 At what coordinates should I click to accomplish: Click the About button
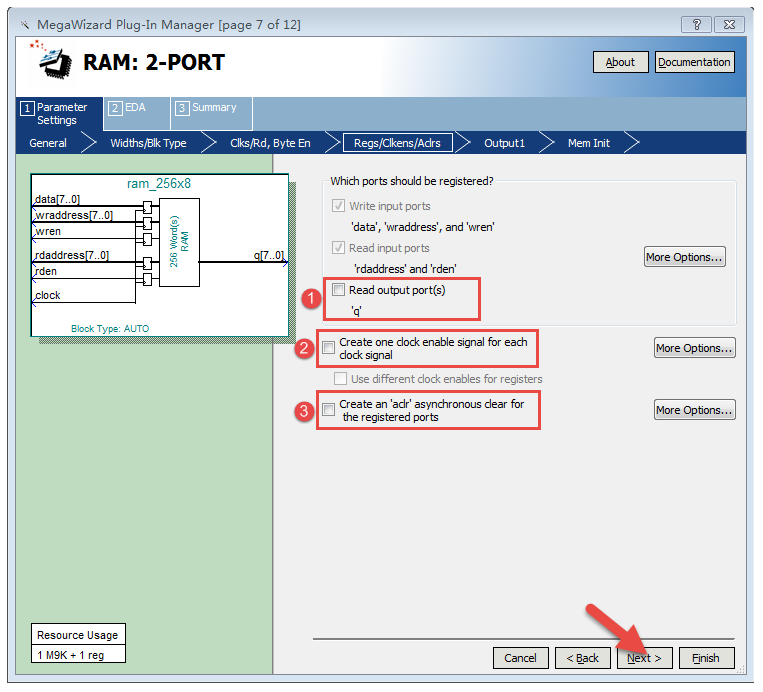[x=620, y=62]
